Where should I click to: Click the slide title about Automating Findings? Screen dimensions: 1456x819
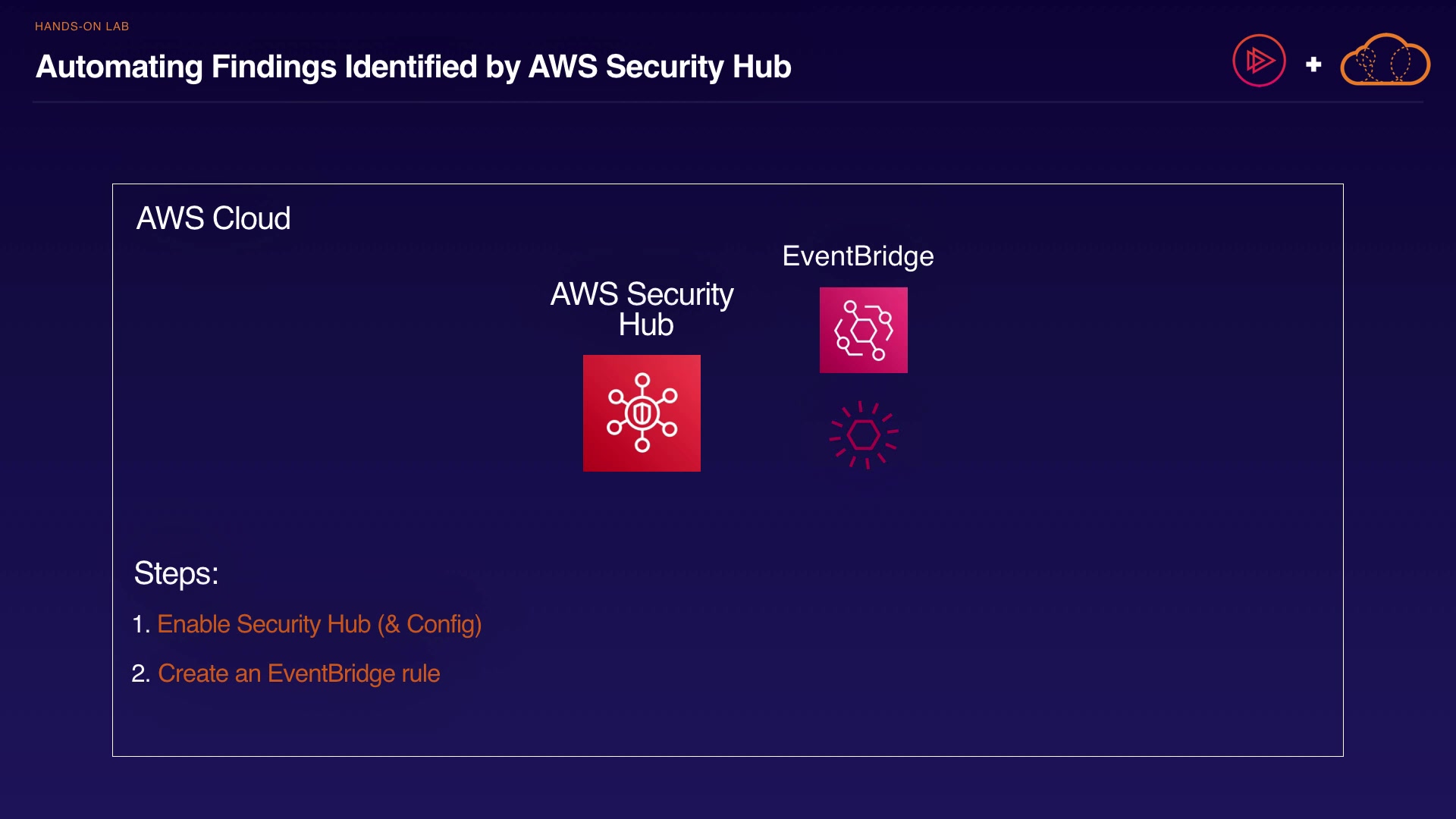413,67
